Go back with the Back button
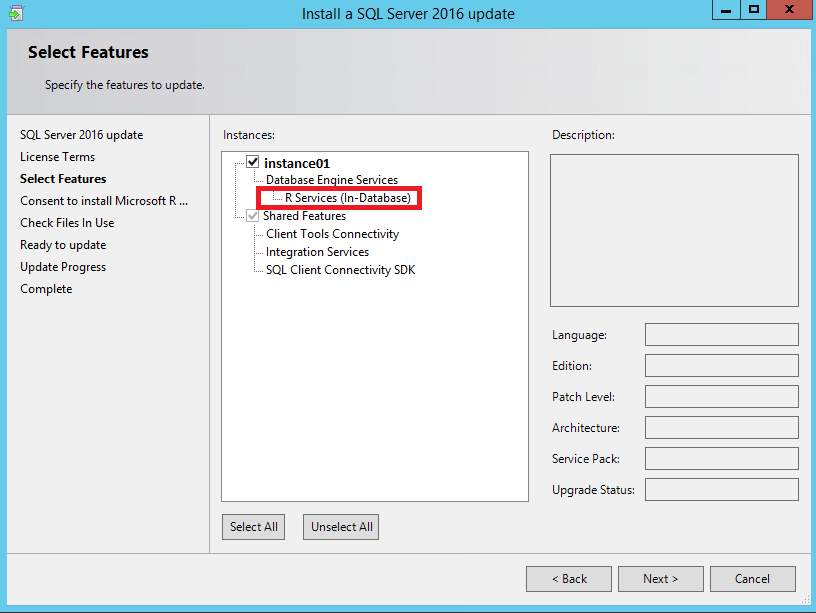The height and width of the screenshot is (613, 816). (569, 579)
